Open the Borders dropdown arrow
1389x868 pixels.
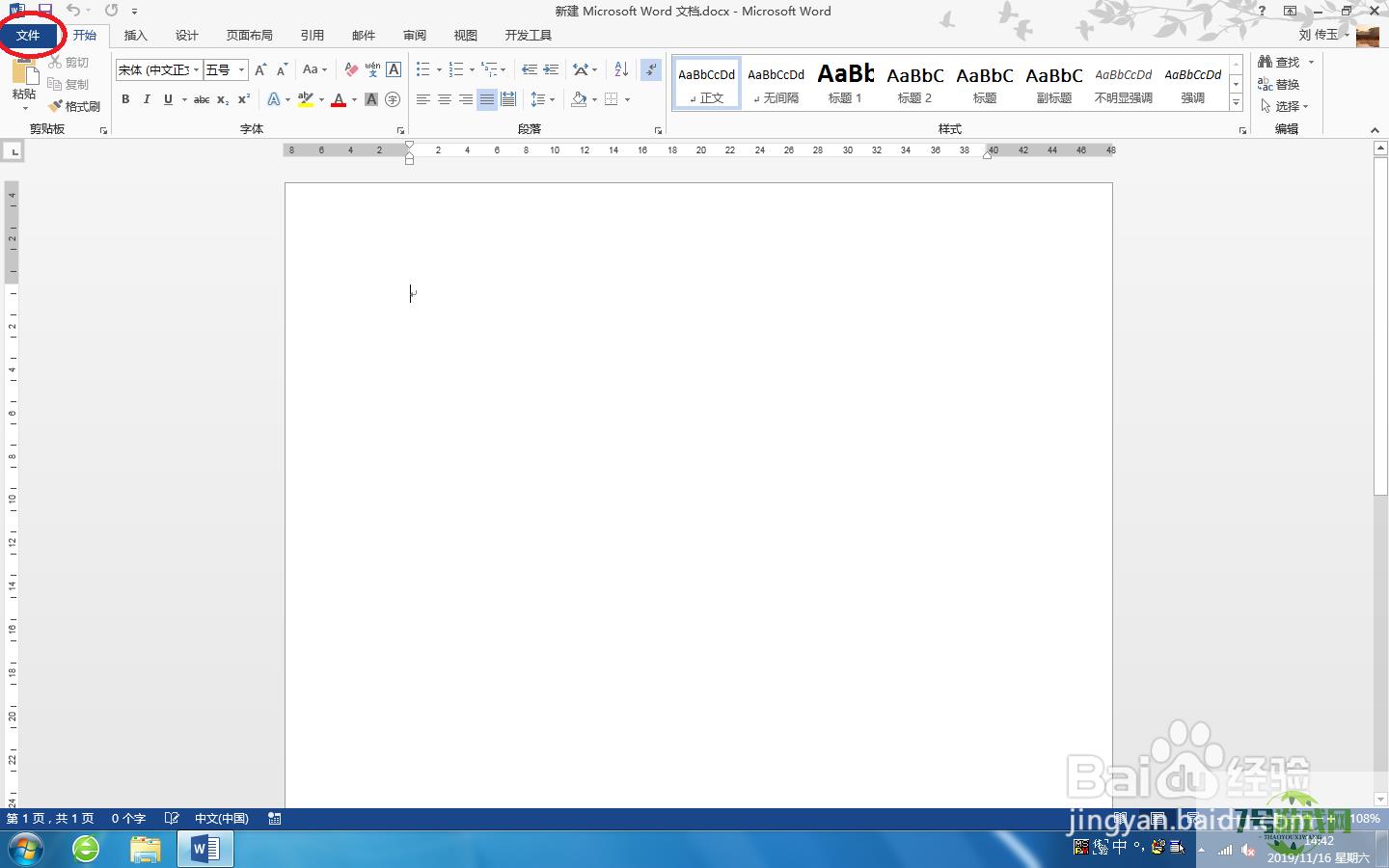coord(627,99)
